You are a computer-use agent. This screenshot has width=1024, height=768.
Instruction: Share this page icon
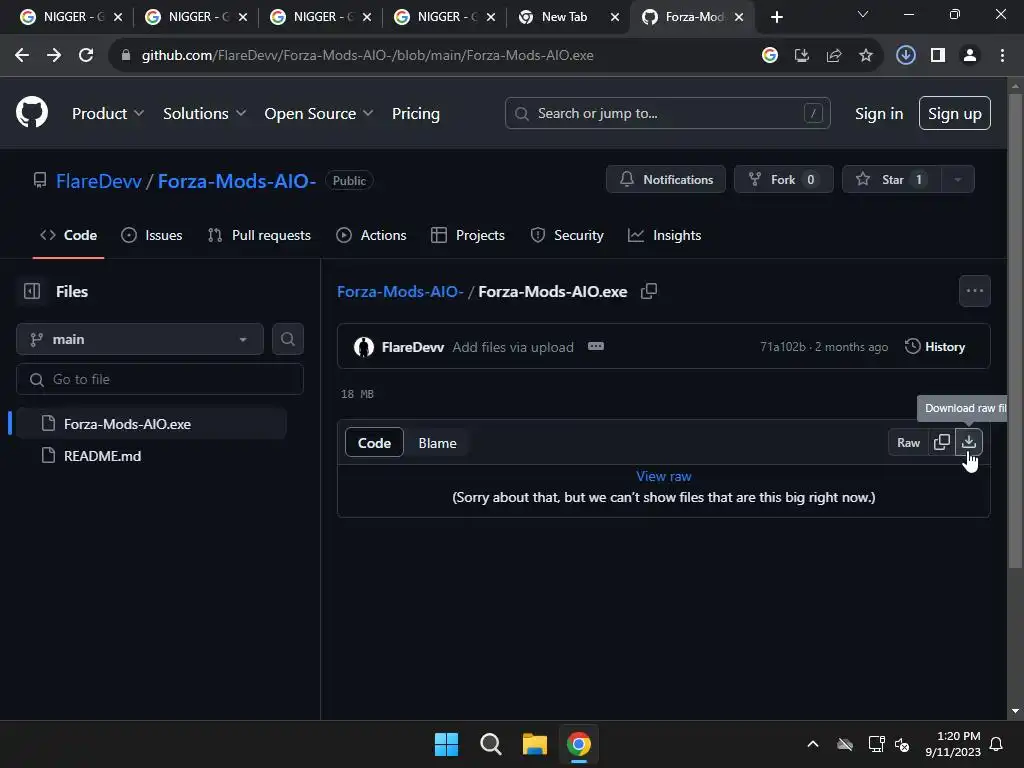pyautogui.click(x=833, y=56)
